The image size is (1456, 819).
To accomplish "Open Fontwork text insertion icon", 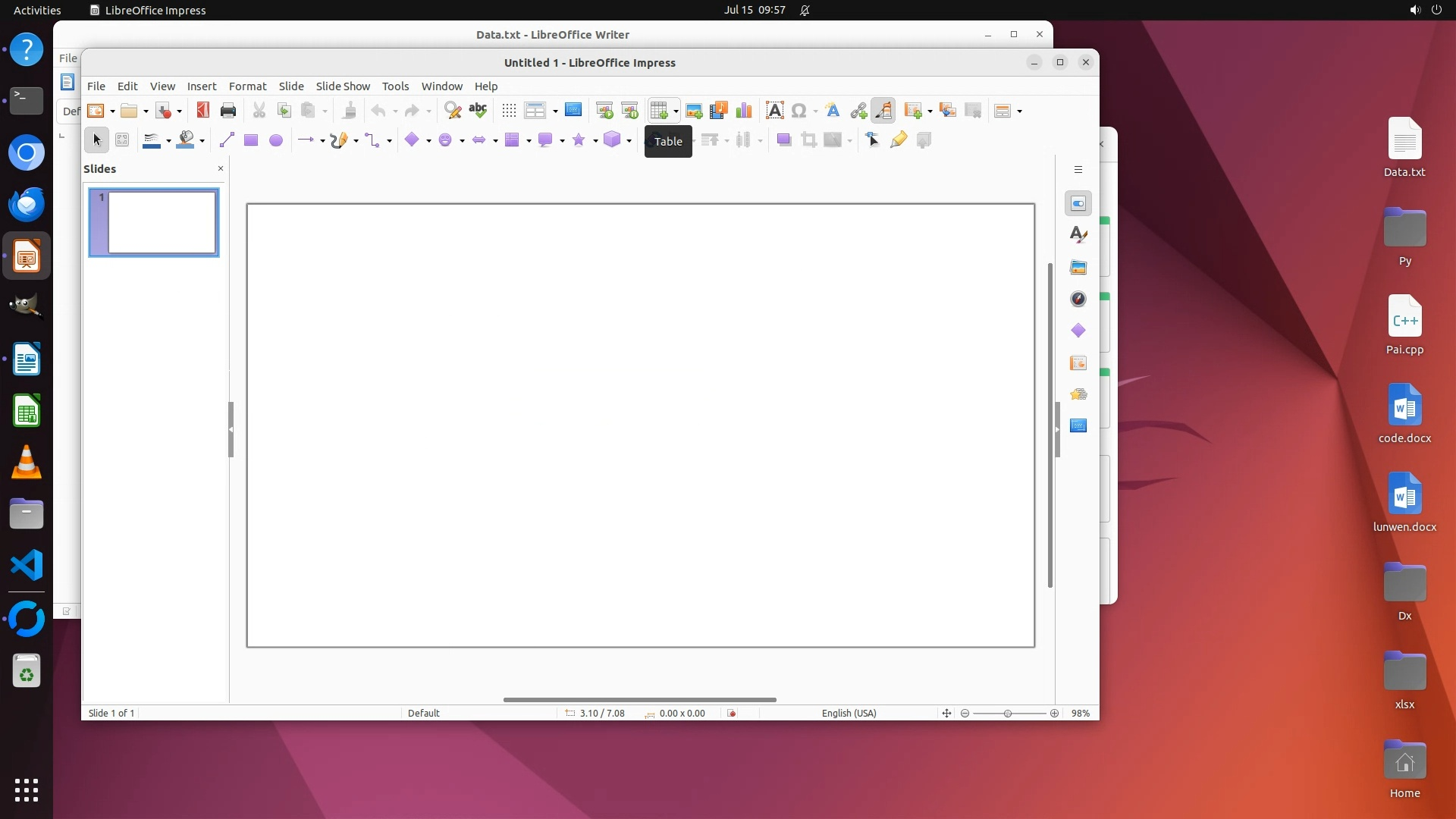I will [x=833, y=111].
